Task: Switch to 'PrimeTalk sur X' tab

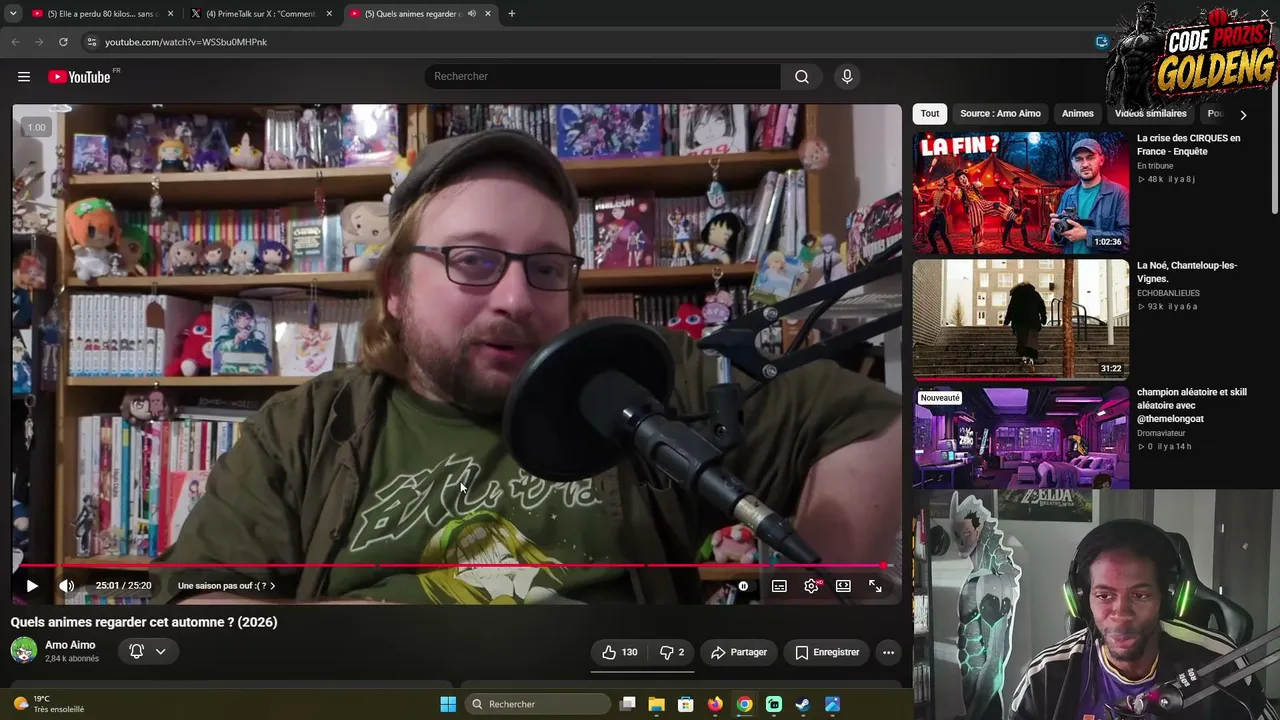Action: pyautogui.click(x=260, y=14)
